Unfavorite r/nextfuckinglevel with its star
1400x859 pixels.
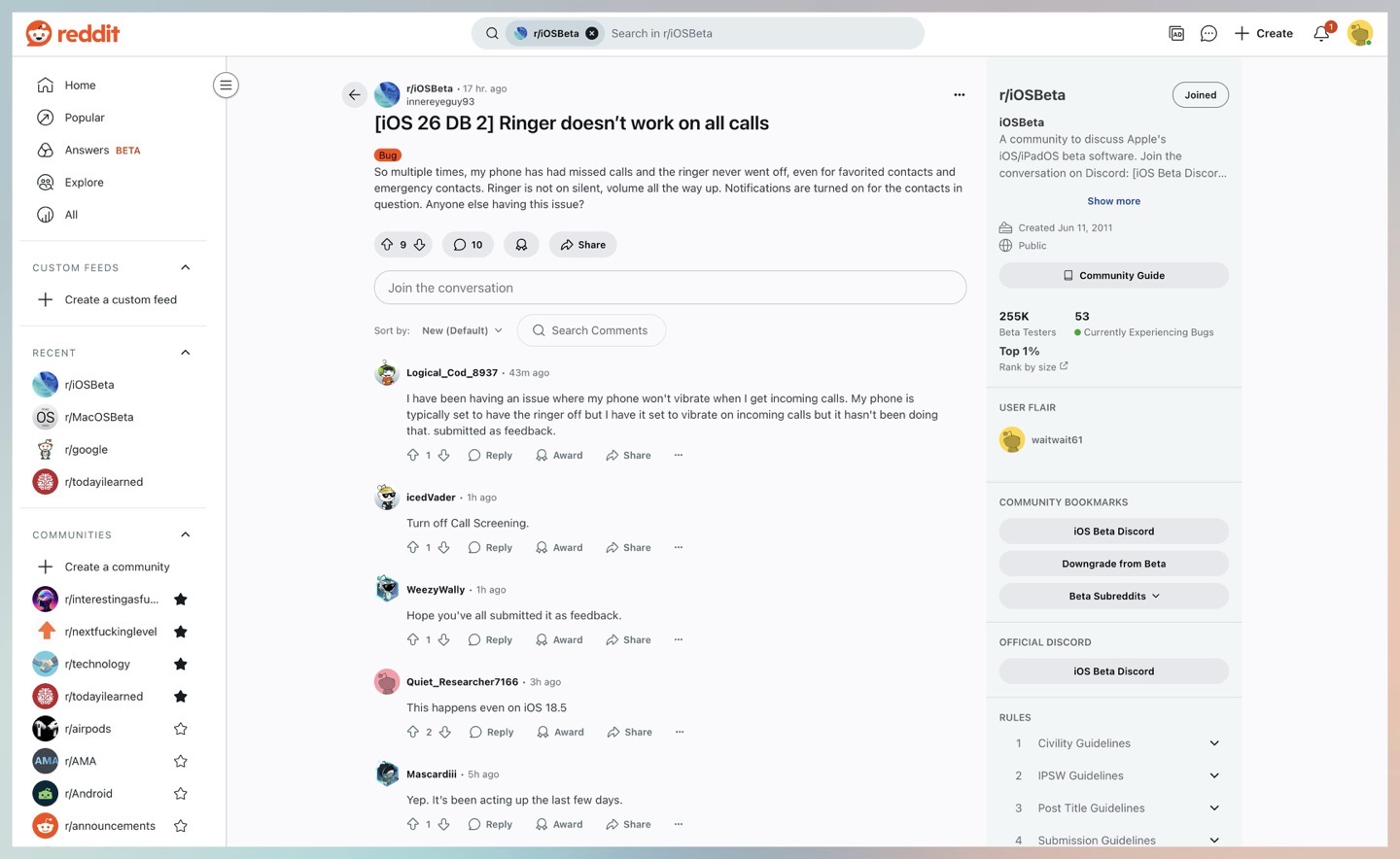click(x=180, y=632)
